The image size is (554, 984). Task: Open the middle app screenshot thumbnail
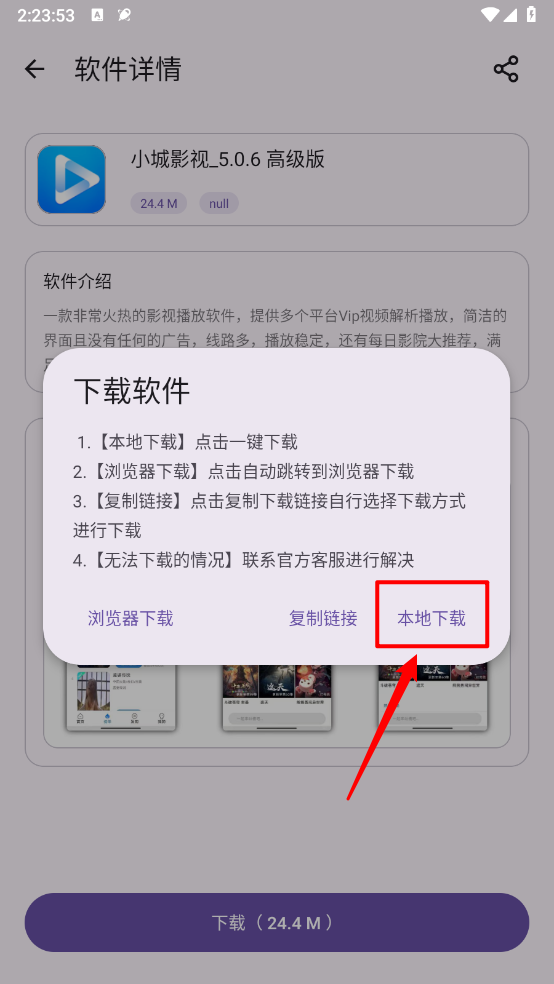[277, 698]
